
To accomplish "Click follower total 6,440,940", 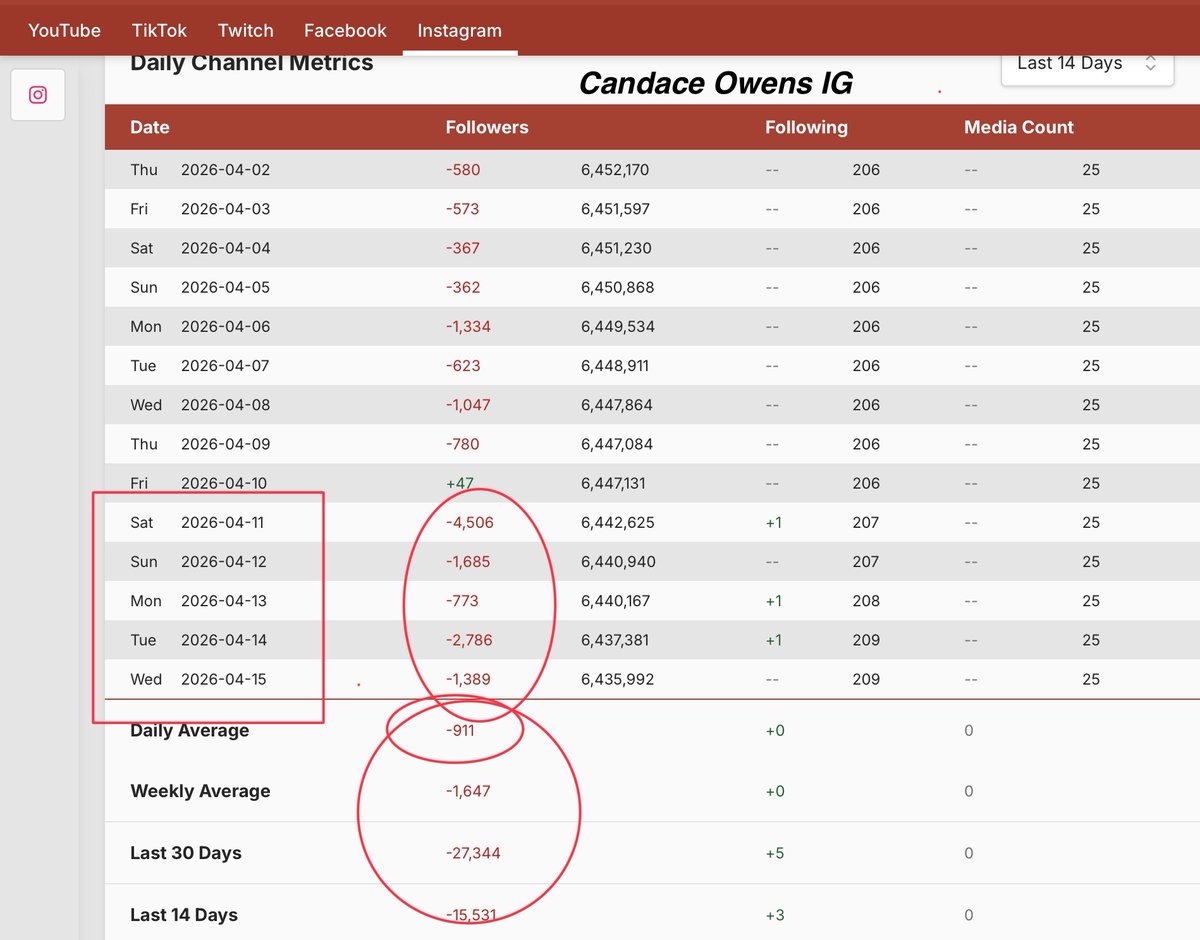I will point(618,561).
